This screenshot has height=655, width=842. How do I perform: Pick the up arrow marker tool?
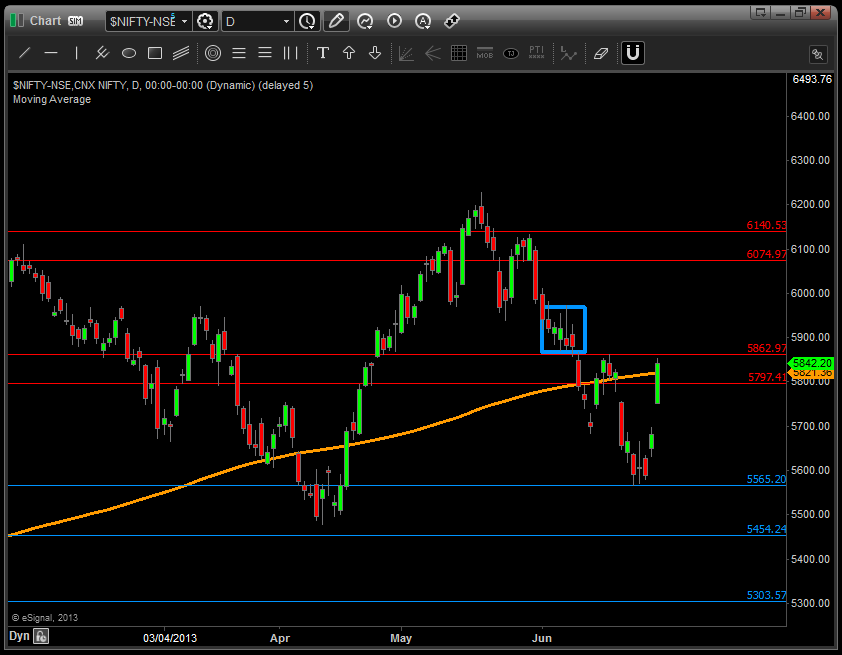click(x=349, y=53)
